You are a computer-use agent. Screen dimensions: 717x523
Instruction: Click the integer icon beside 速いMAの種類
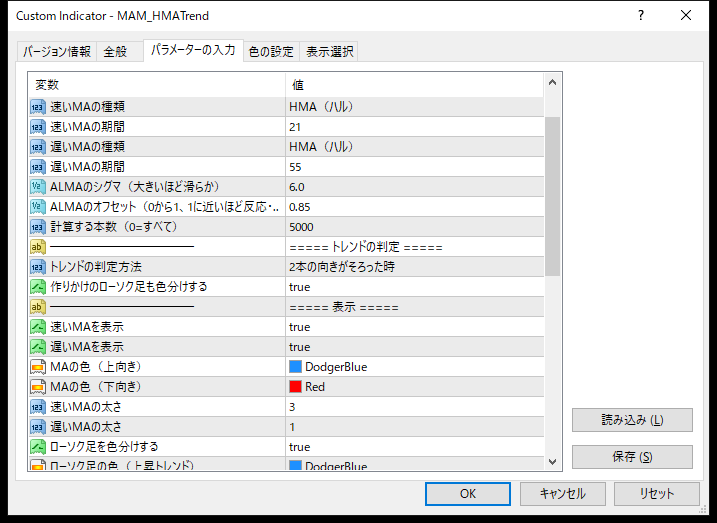38,107
